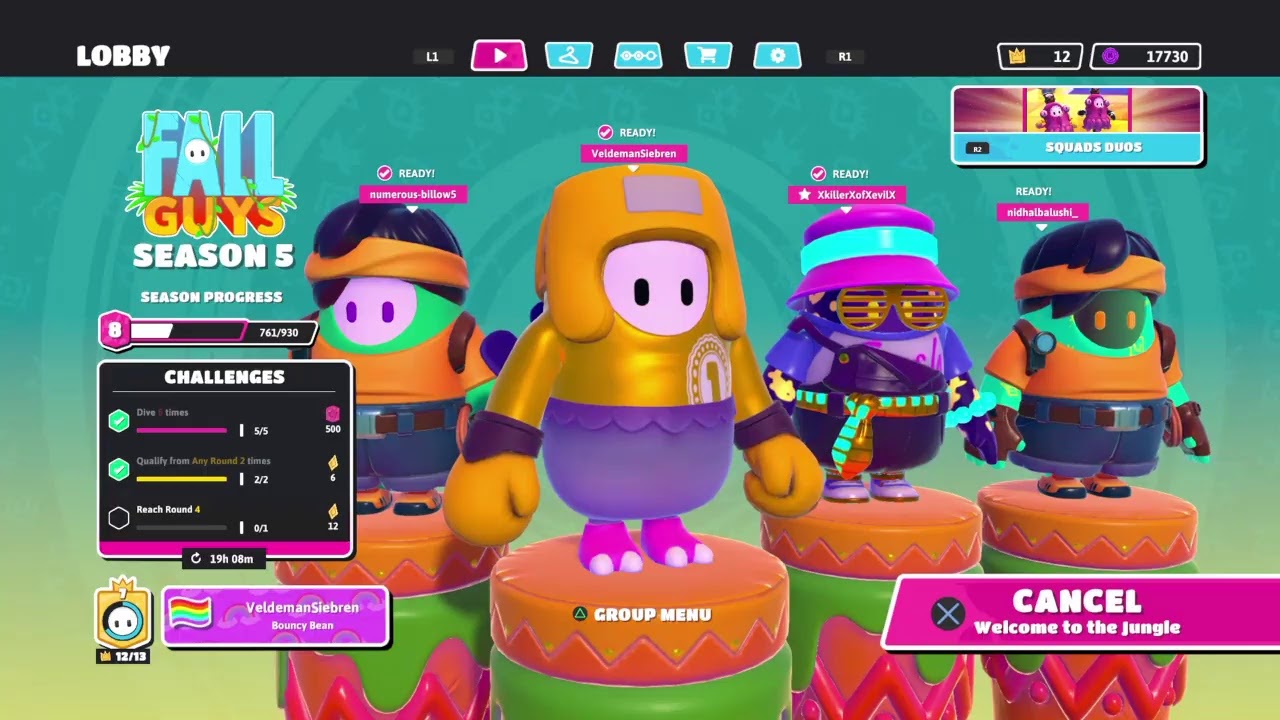This screenshot has height=720, width=1280.
Task: Click the 500 kudos reward icon
Action: (333, 414)
